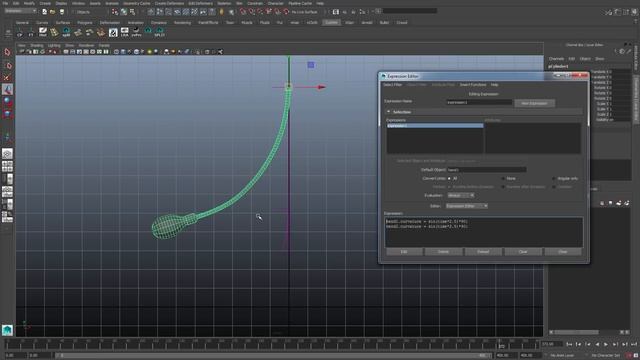The width and height of the screenshot is (640, 360).
Task: Click the Maya home icon at bottom left
Action: [7, 330]
